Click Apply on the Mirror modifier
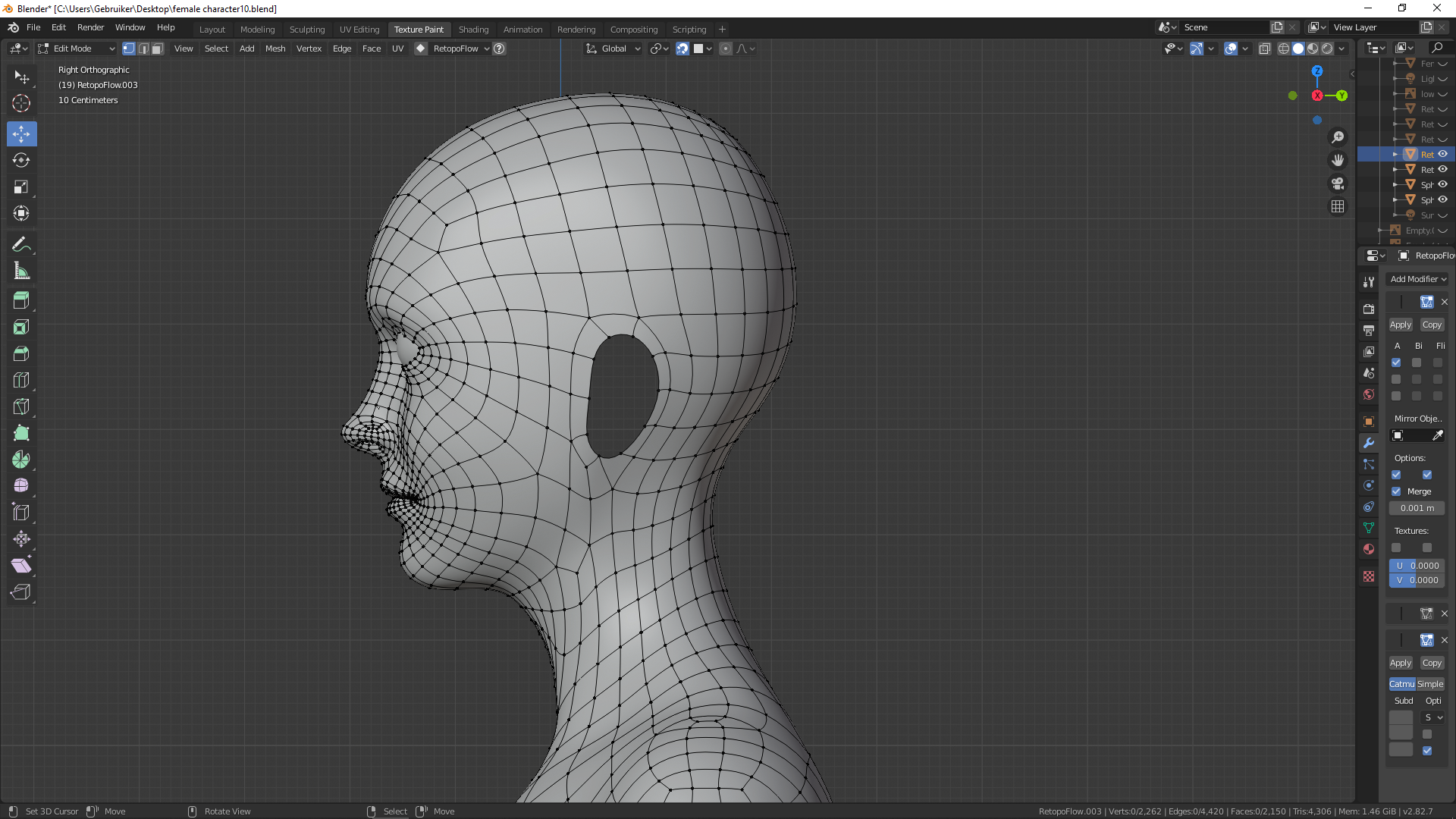 point(1400,325)
